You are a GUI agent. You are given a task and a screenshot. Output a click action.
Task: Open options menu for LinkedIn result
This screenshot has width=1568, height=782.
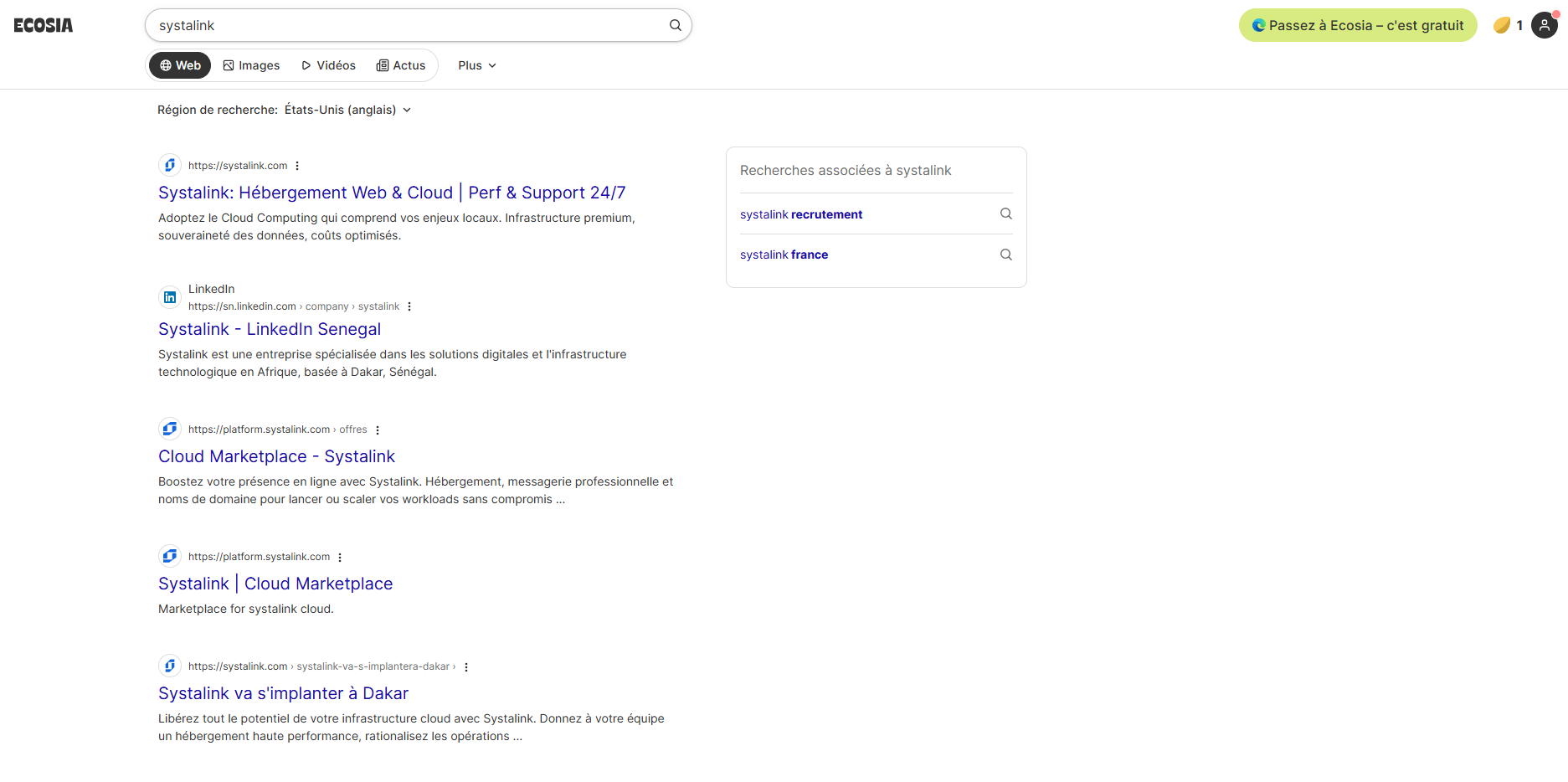point(409,306)
